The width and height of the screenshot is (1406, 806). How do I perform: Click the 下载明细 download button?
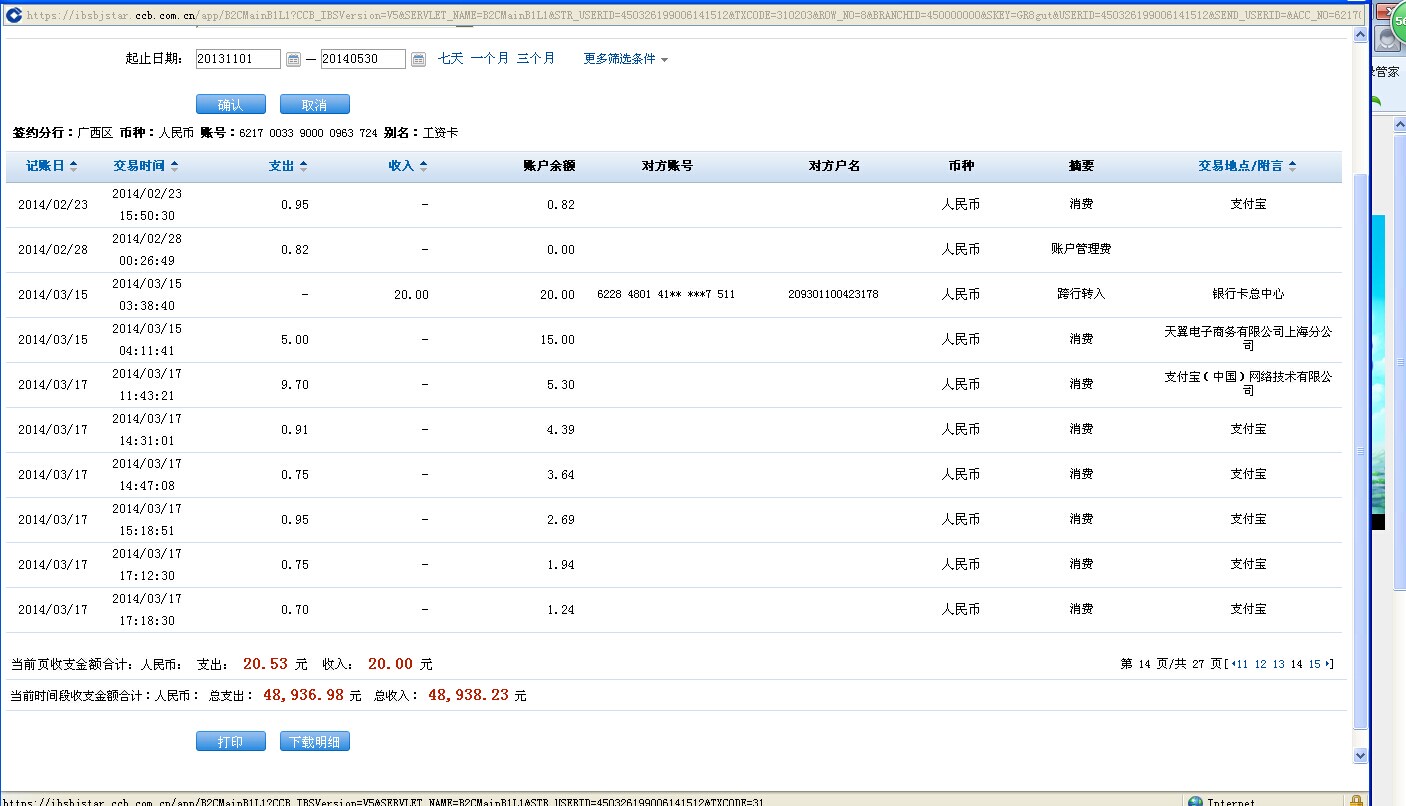pyautogui.click(x=315, y=742)
